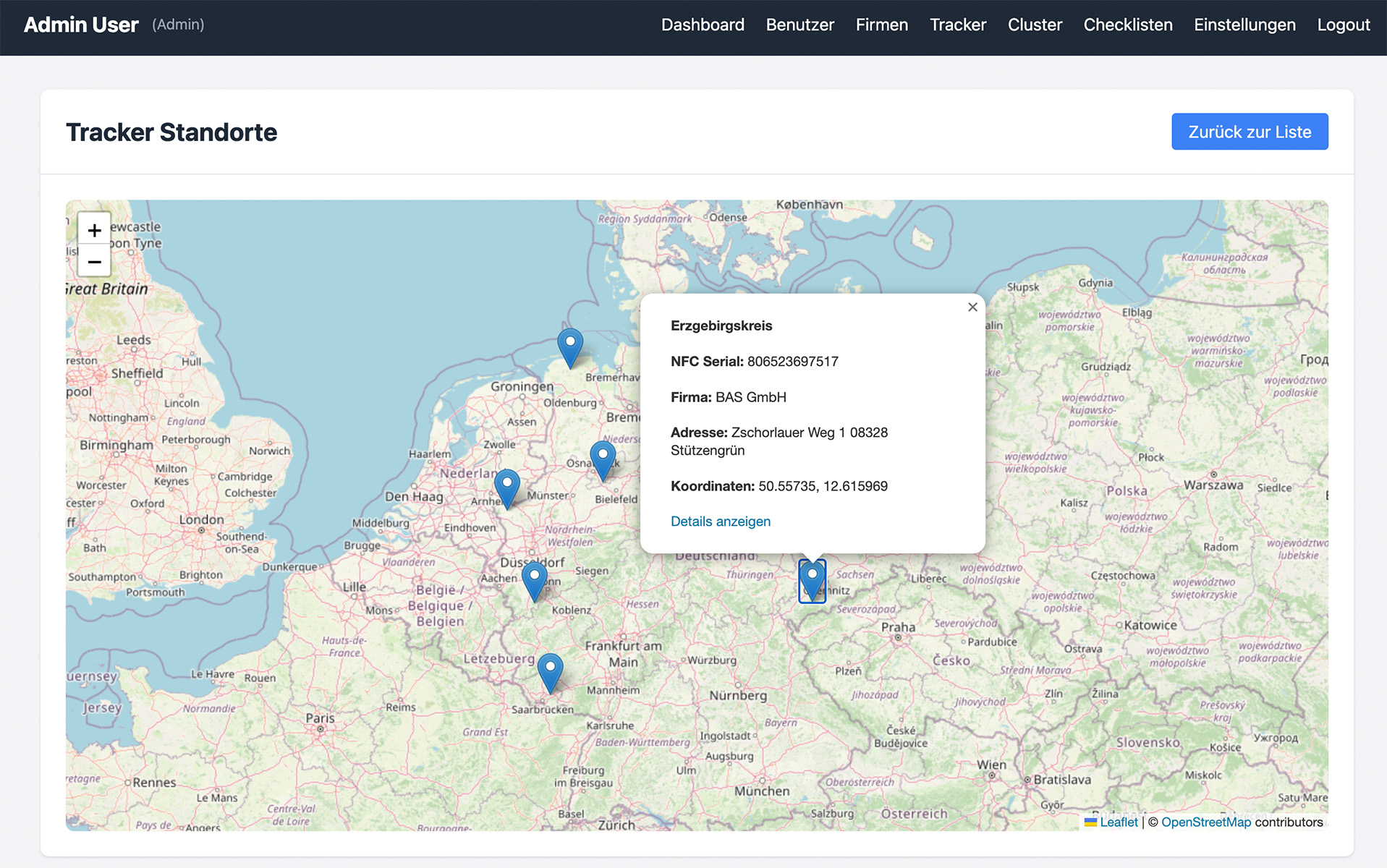
Task: Go to Benutzer page
Action: point(799,25)
